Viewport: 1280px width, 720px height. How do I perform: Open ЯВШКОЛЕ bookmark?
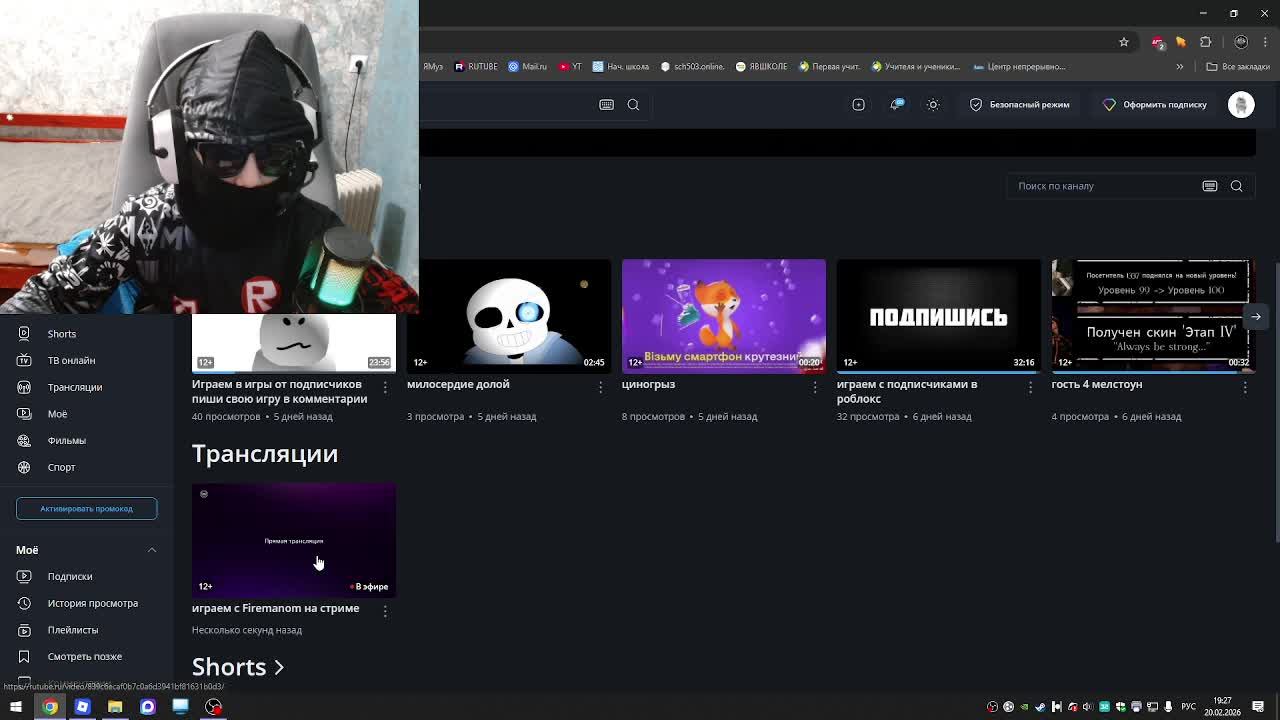click(x=761, y=67)
